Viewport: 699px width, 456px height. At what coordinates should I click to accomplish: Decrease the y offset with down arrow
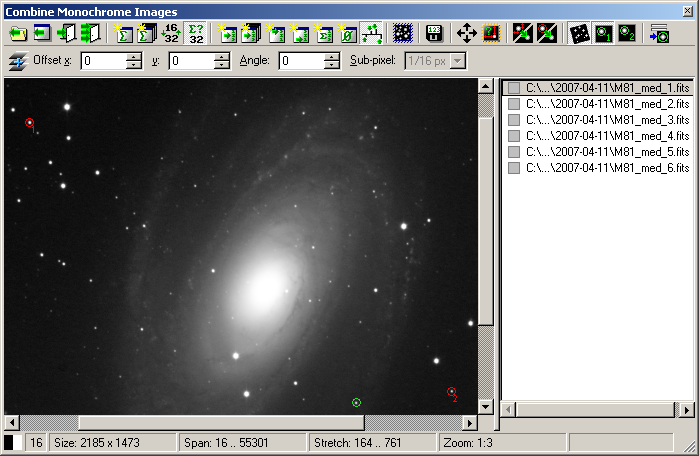pos(221,65)
